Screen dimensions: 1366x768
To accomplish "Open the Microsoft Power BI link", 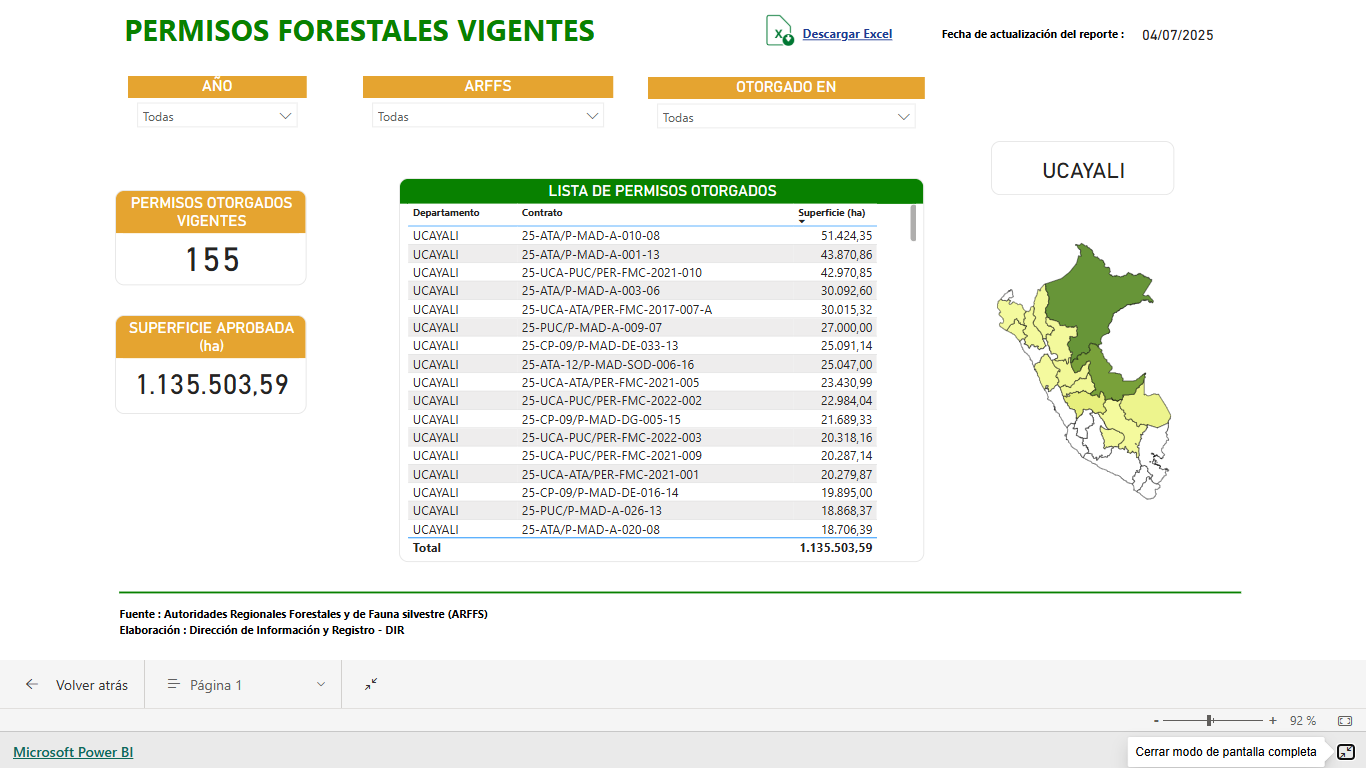I will tap(73, 752).
